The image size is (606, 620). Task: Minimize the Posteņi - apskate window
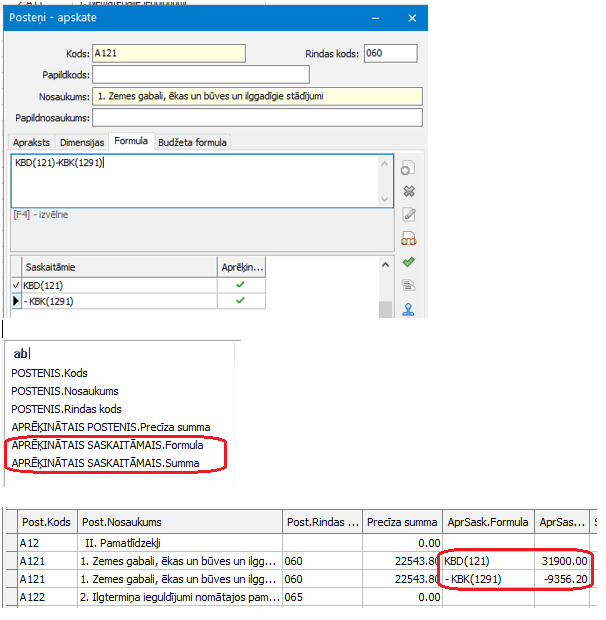[375, 18]
